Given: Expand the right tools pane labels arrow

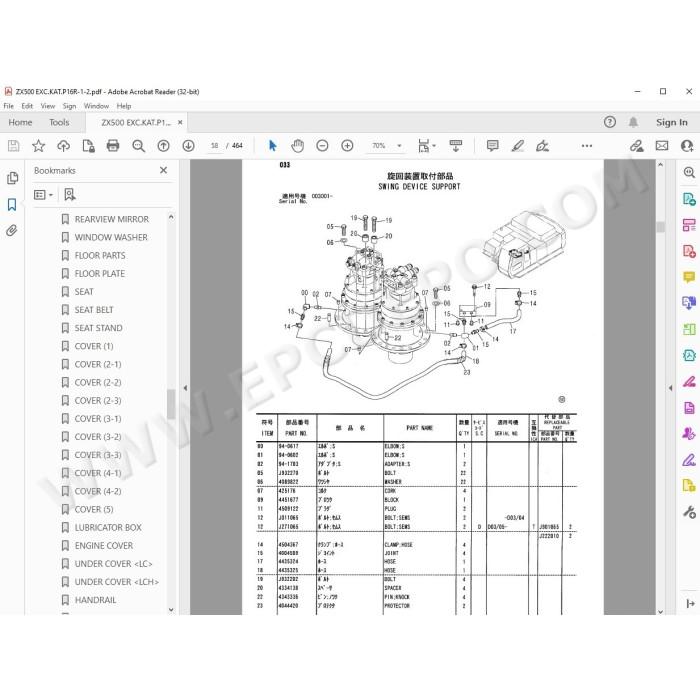Looking at the screenshot, I should coord(690,603).
